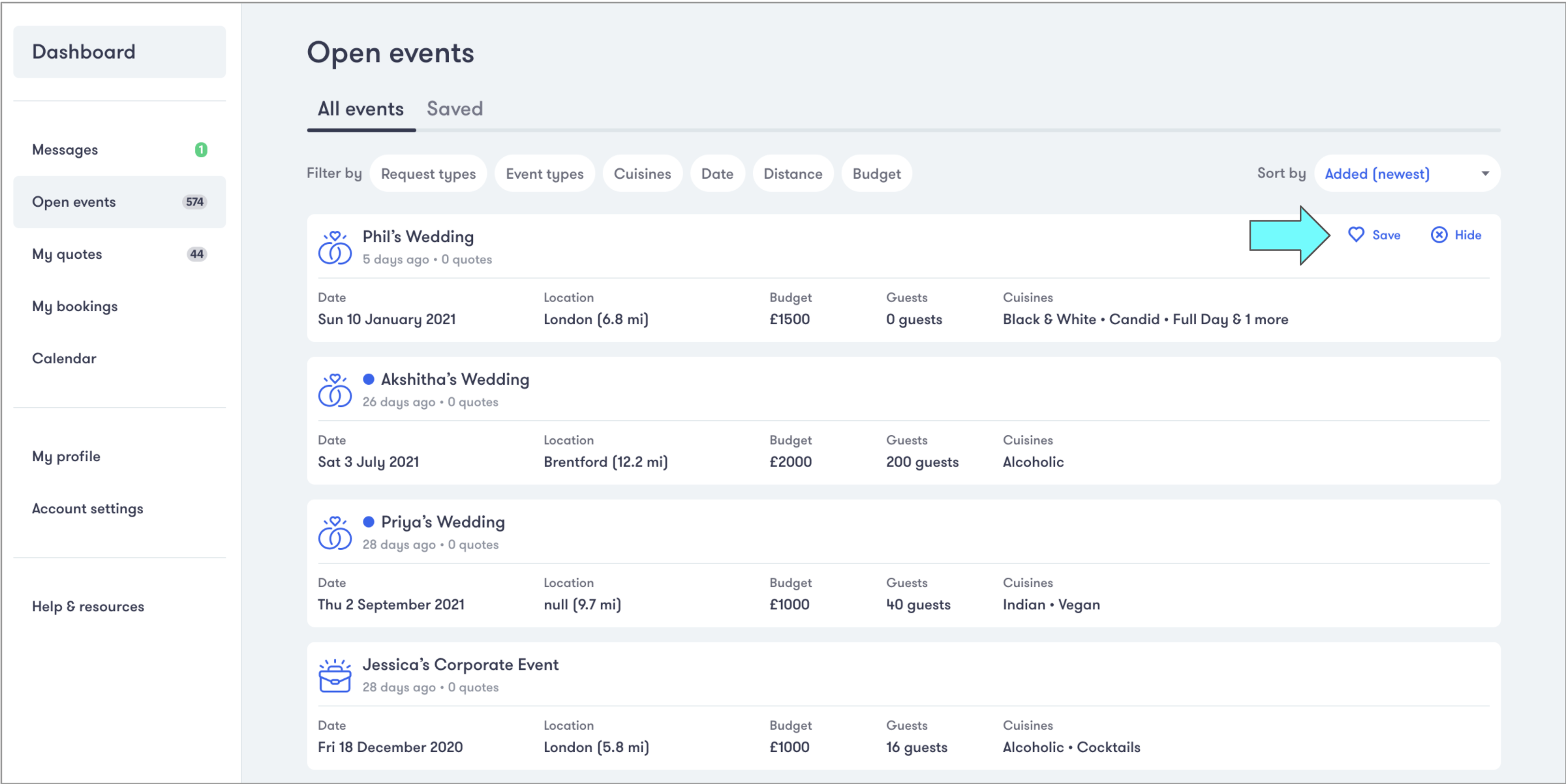Click the wedding rings icon on Priya's Wedding
1566x784 pixels.
pyautogui.click(x=335, y=533)
